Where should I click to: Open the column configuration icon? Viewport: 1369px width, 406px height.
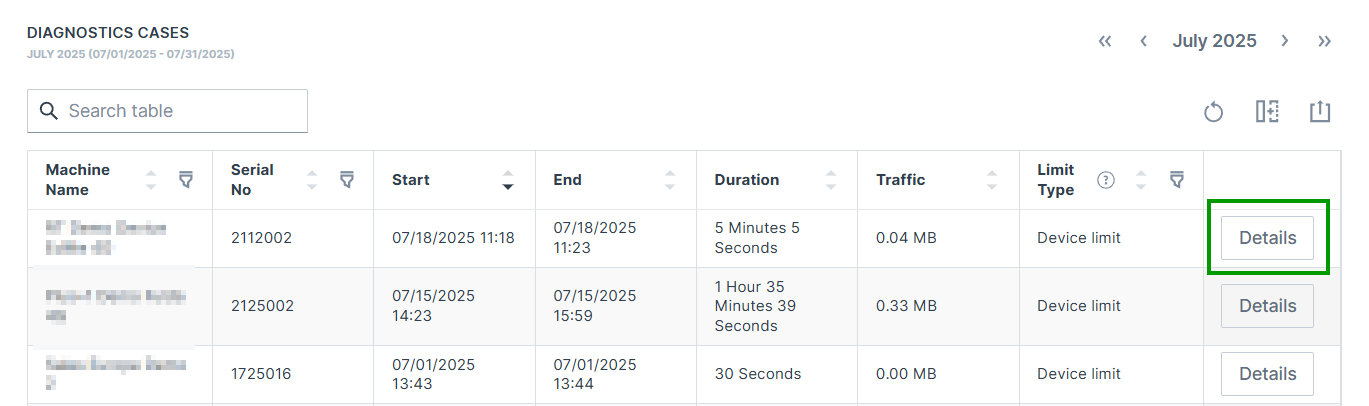click(1267, 112)
